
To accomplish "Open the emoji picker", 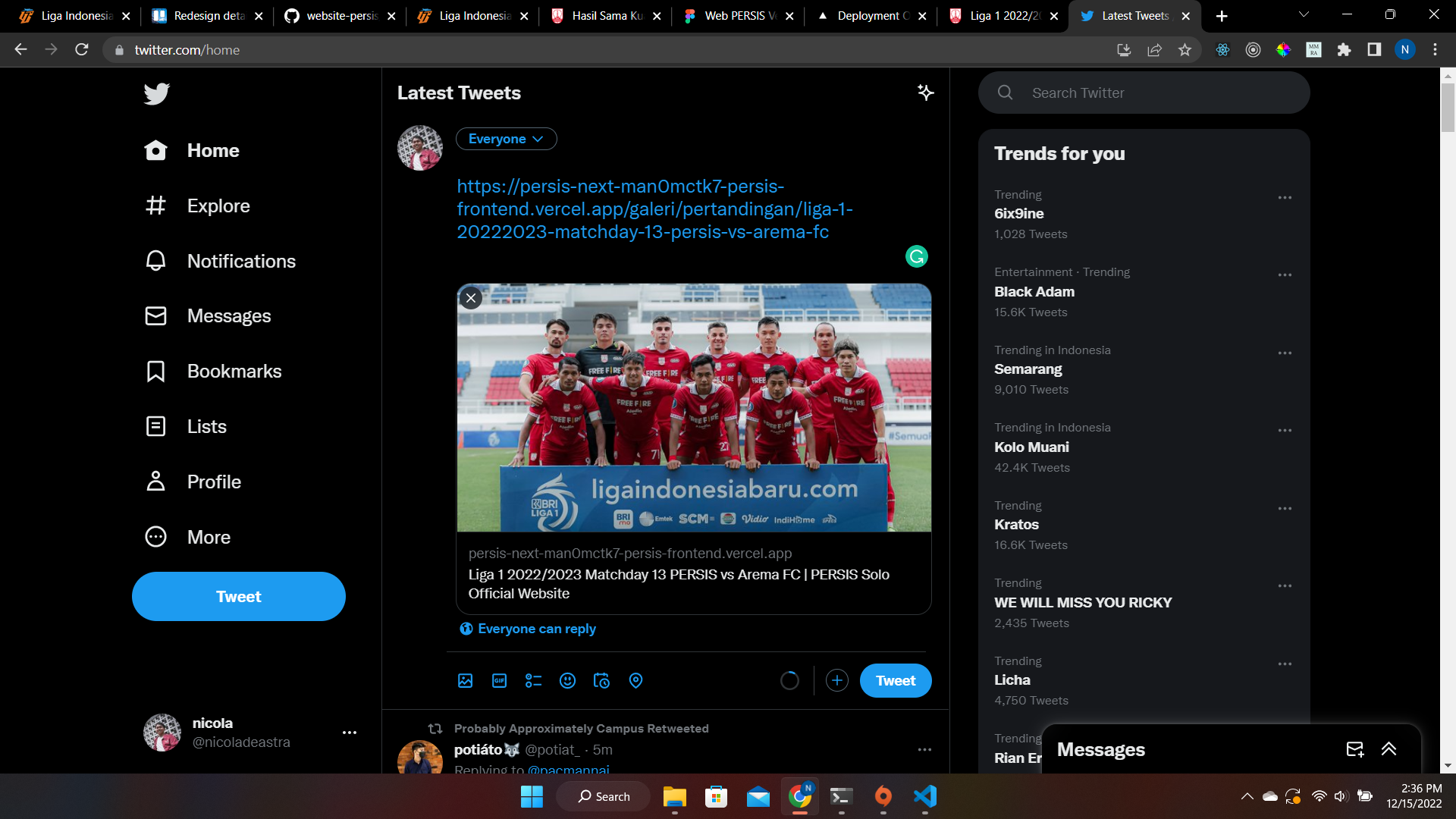I will (x=567, y=681).
